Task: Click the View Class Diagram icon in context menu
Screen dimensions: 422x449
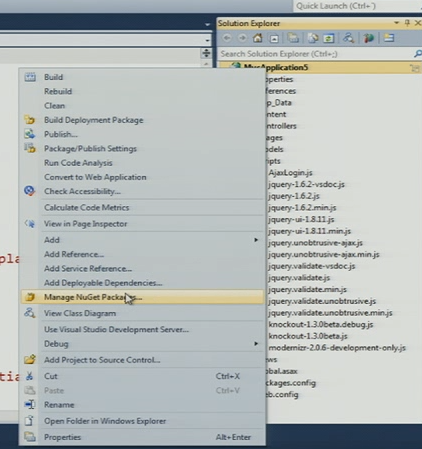Action: (30, 313)
